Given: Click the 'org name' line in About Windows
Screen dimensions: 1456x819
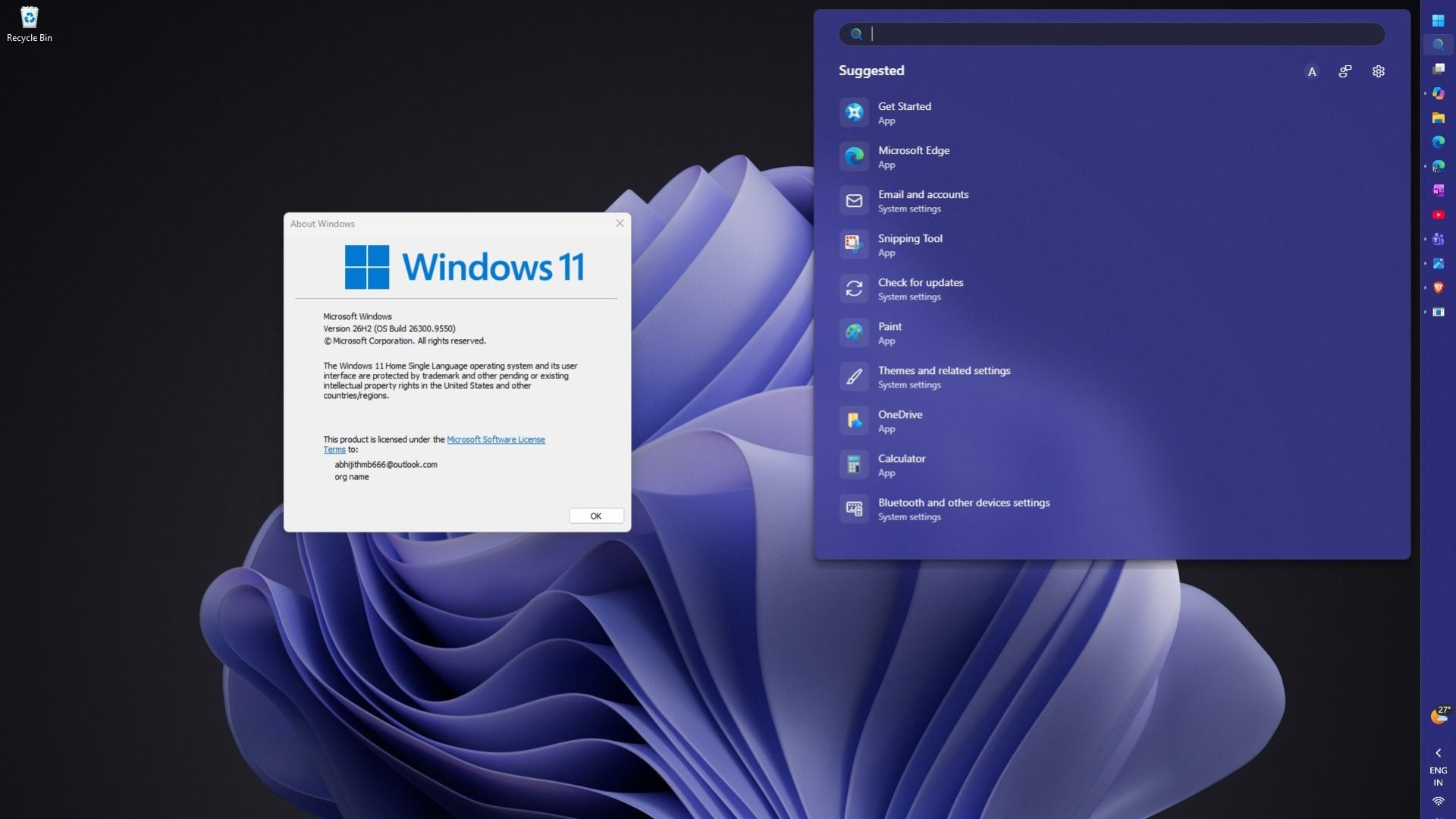Looking at the screenshot, I should coord(352,477).
